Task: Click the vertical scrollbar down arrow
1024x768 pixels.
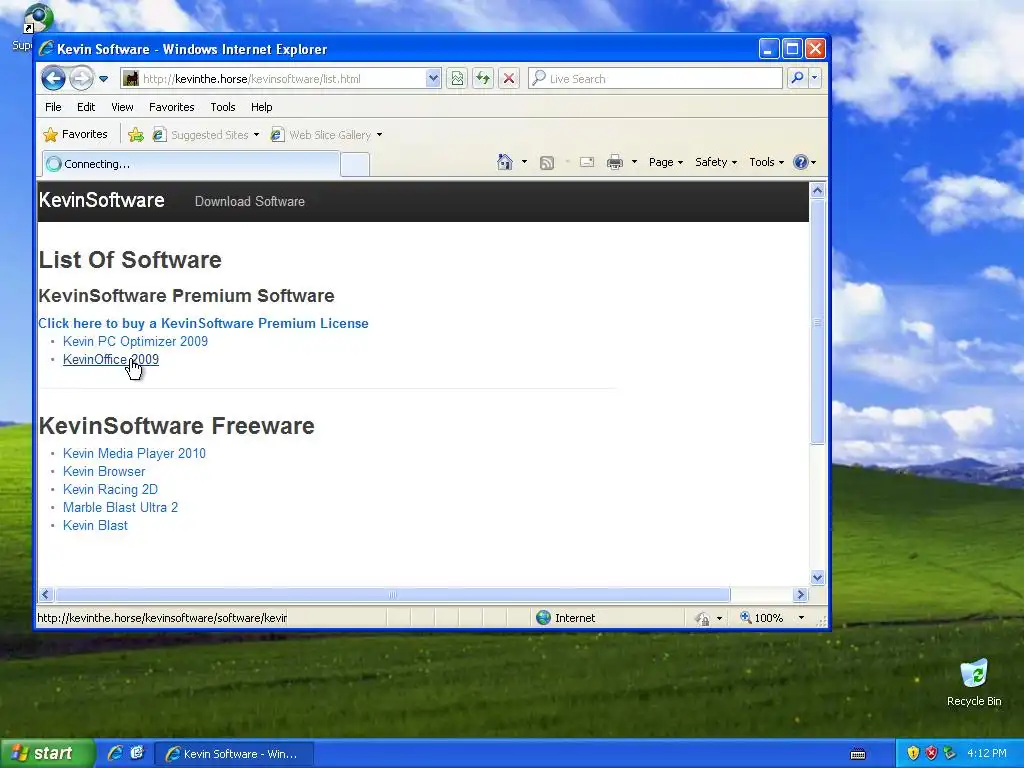Action: point(817,577)
